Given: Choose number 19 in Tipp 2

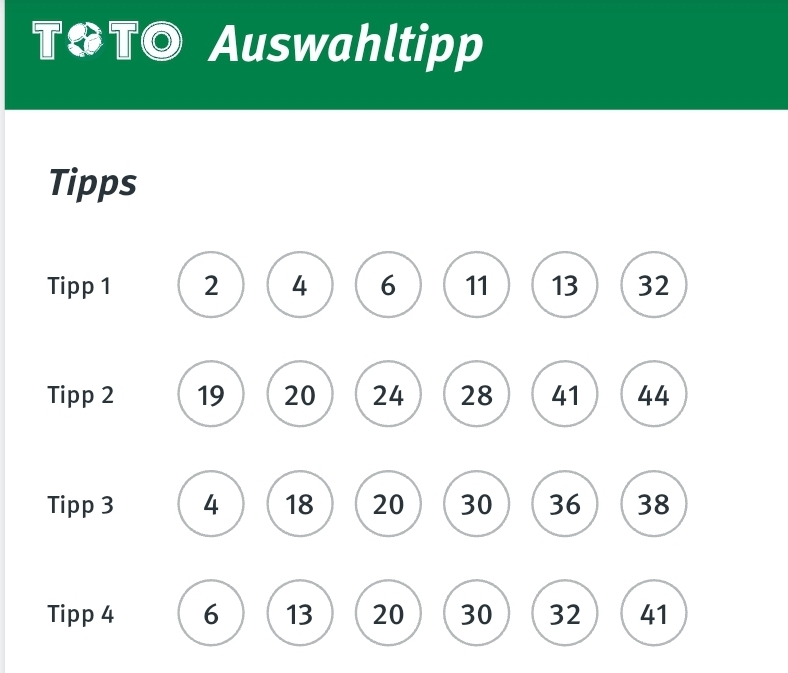Looking at the screenshot, I should [211, 394].
